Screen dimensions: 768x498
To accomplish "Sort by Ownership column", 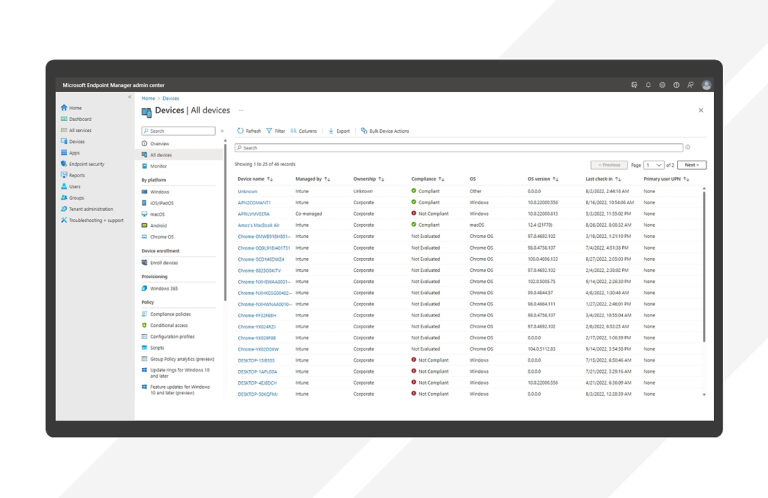I will tap(369, 179).
